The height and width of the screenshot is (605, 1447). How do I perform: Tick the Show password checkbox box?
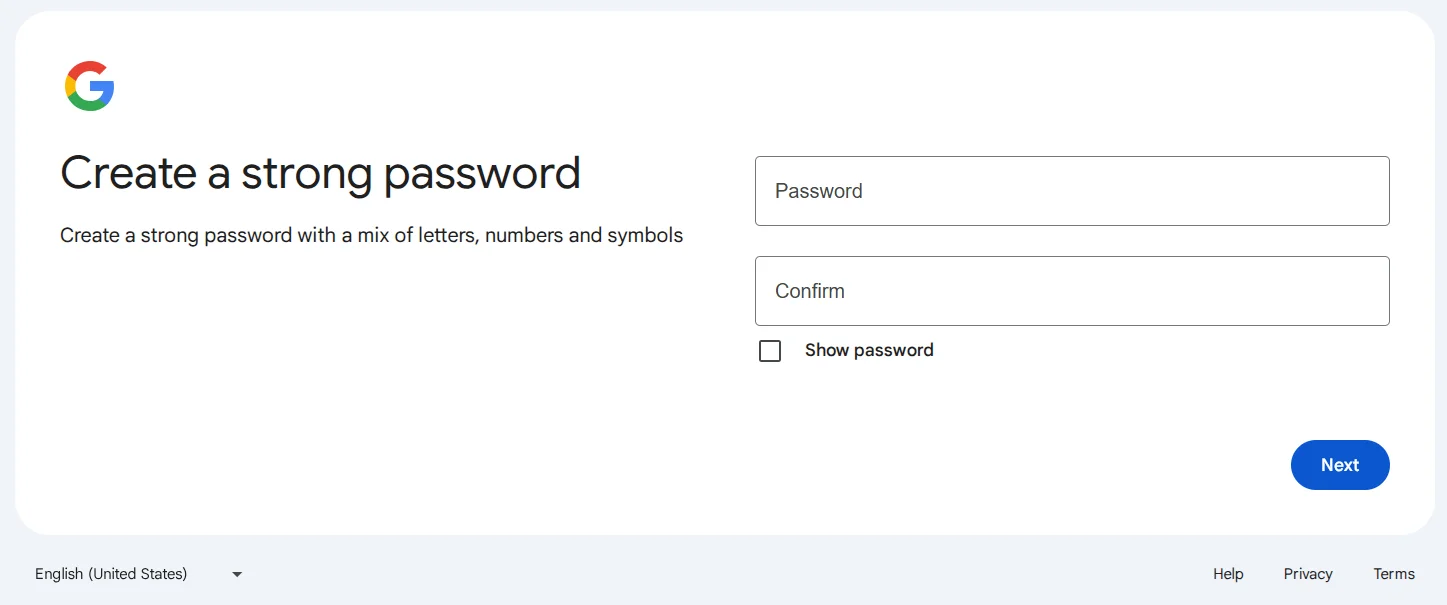tap(770, 351)
